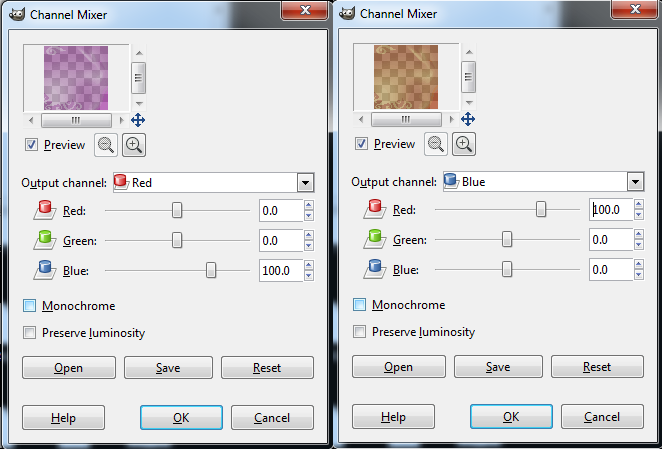Click Green slider handle in right dialog

coord(507,239)
